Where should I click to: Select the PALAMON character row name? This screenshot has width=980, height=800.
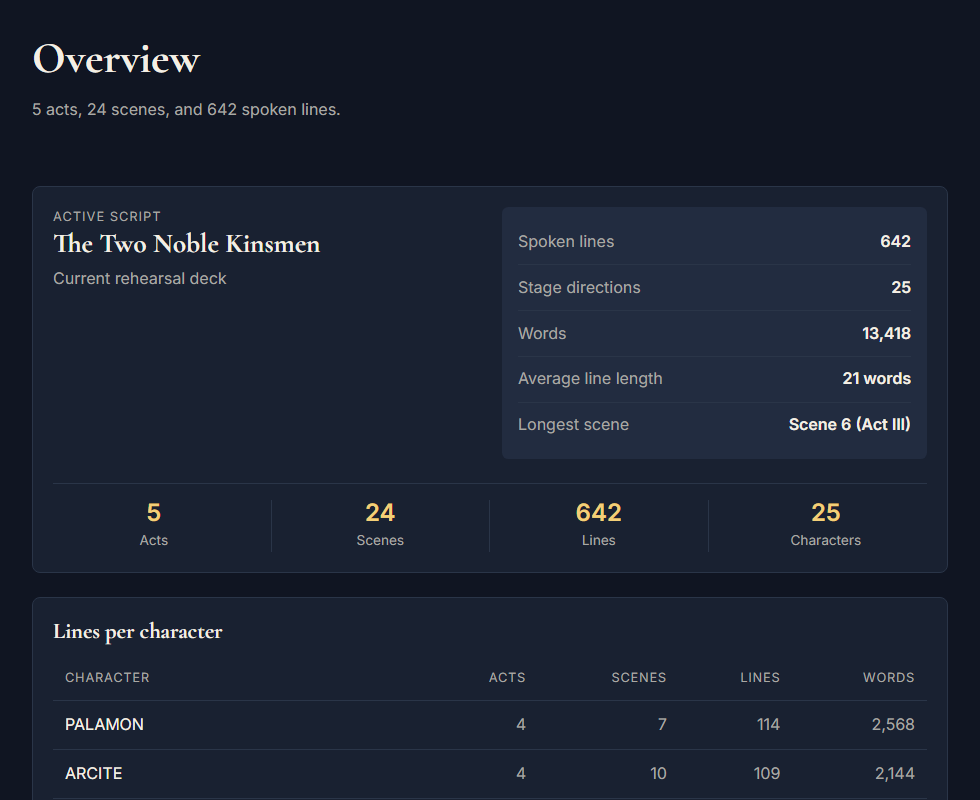pos(104,724)
